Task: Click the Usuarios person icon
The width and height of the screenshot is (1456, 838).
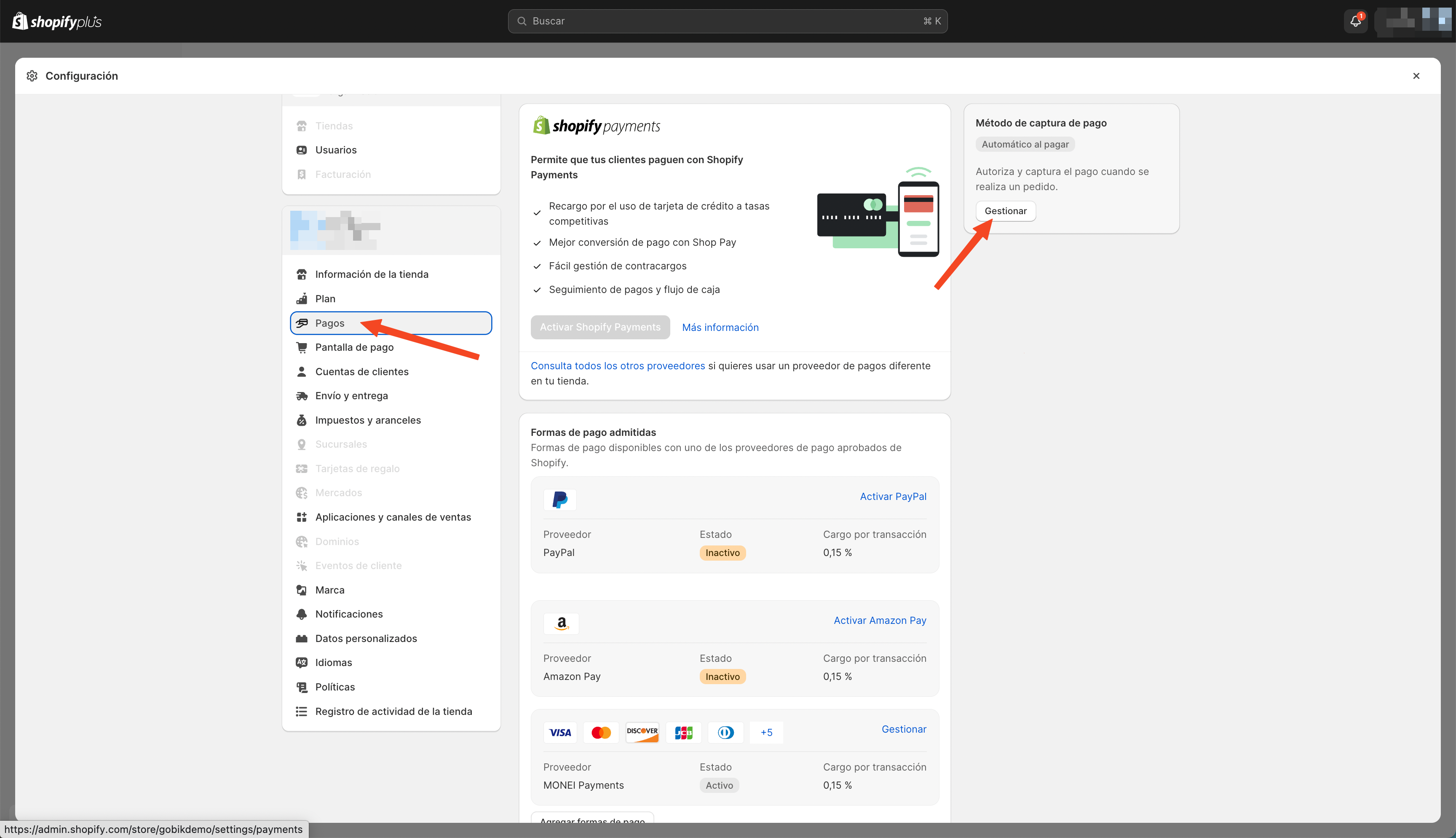Action: pos(301,150)
